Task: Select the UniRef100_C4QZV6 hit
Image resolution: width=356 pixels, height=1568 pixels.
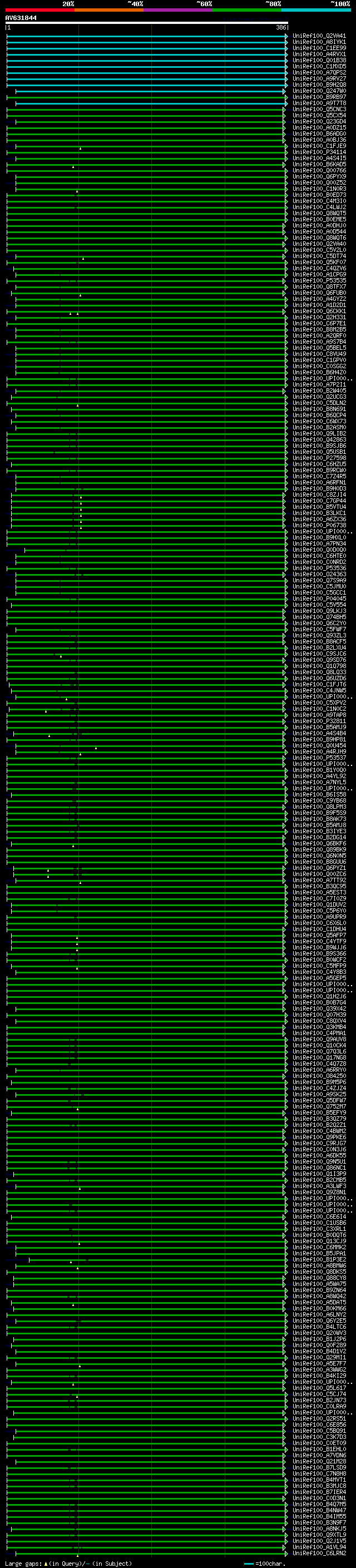Action: tap(319, 269)
